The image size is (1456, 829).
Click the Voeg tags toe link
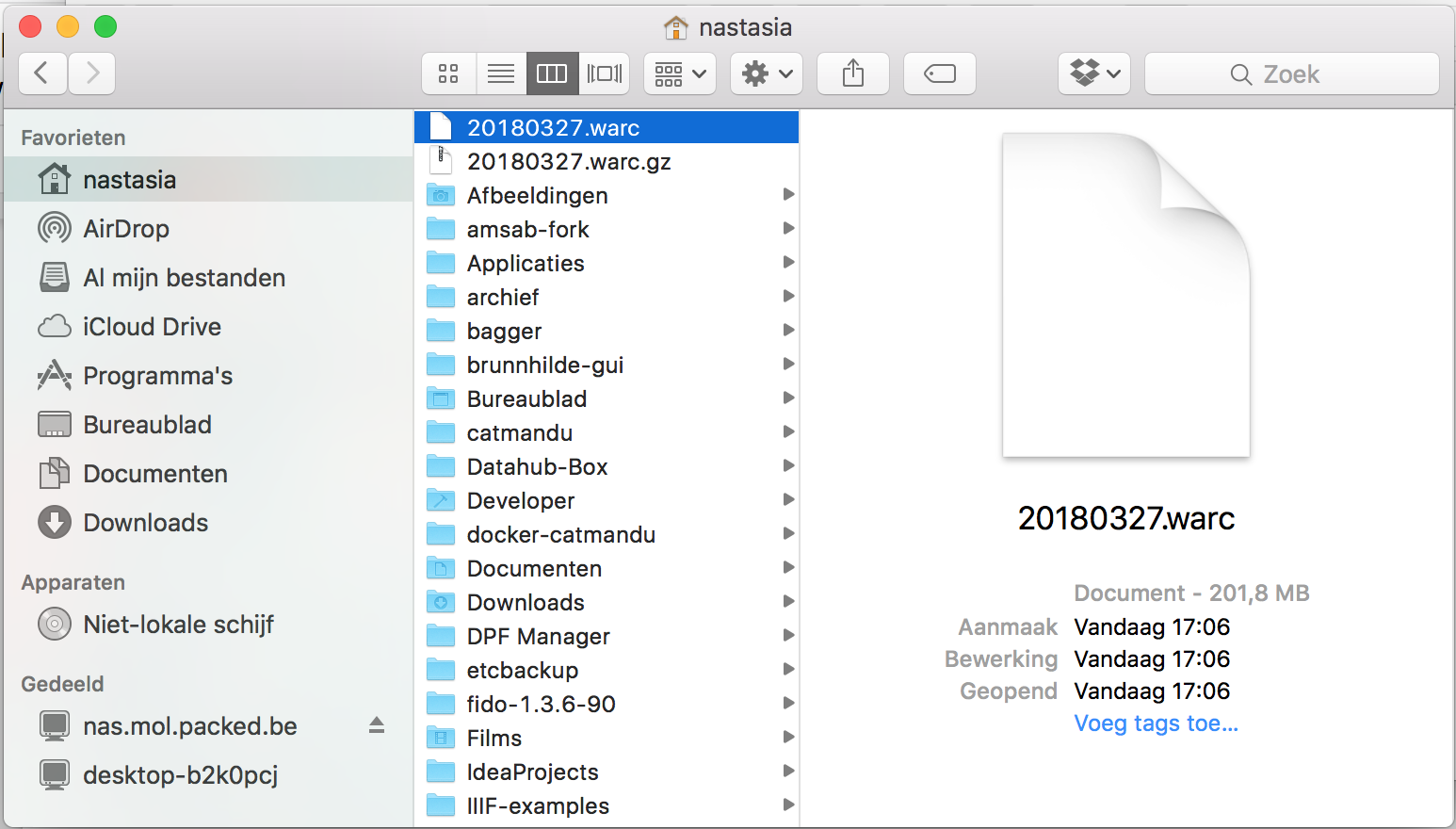coord(1156,723)
